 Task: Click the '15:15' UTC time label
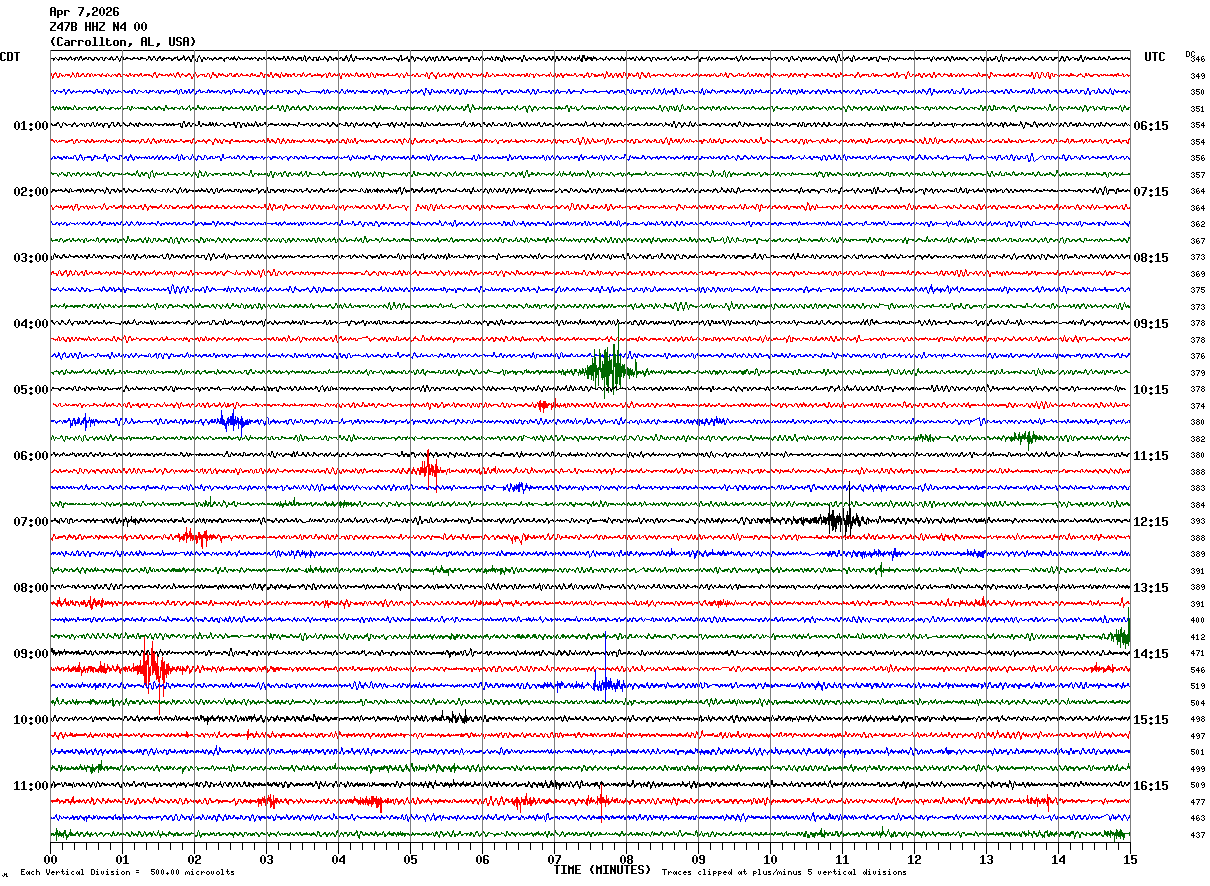pos(1151,720)
